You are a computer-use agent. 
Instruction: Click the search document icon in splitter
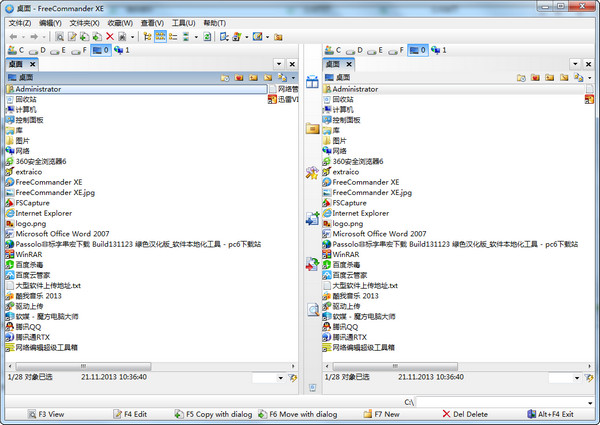point(313,309)
